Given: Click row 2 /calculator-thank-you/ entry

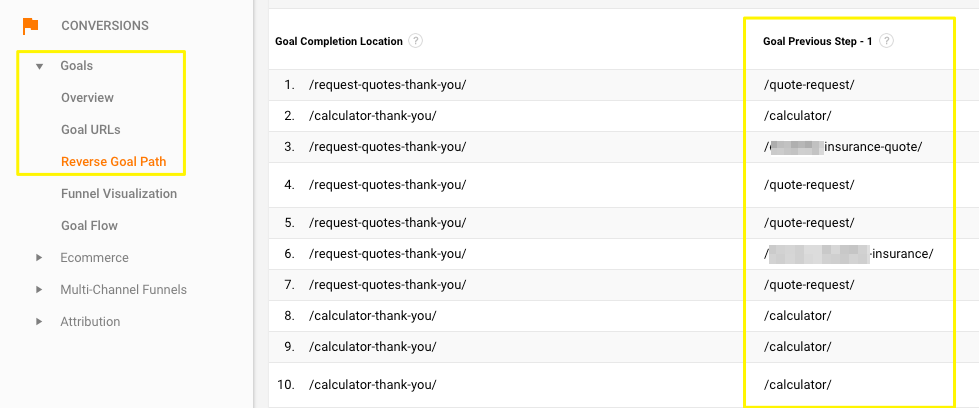Looking at the screenshot, I should click(x=372, y=116).
